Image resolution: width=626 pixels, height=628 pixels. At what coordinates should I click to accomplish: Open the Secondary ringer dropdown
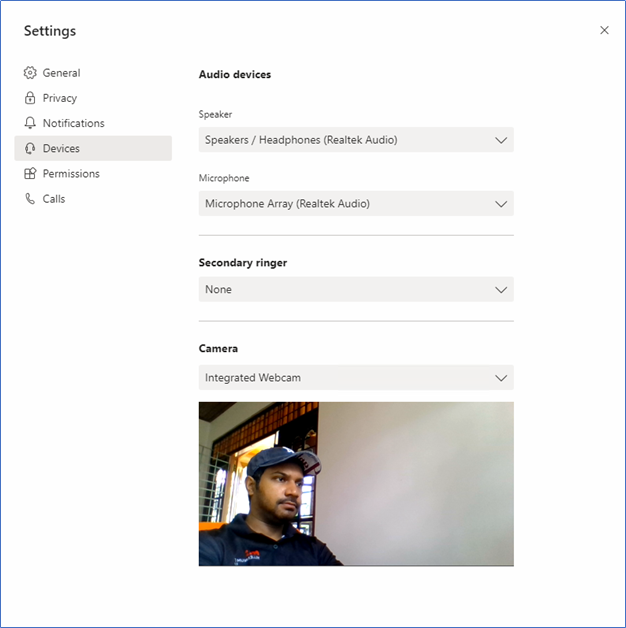coord(356,289)
